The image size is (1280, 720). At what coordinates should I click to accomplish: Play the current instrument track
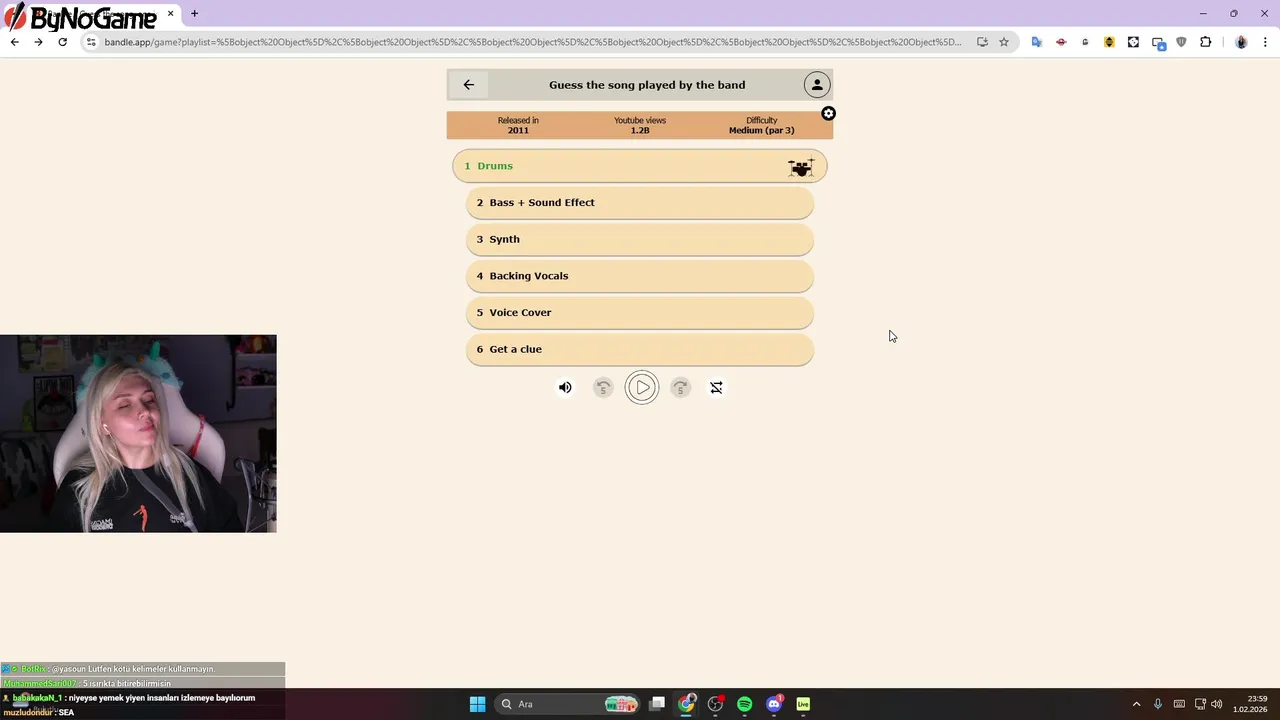[x=642, y=388]
